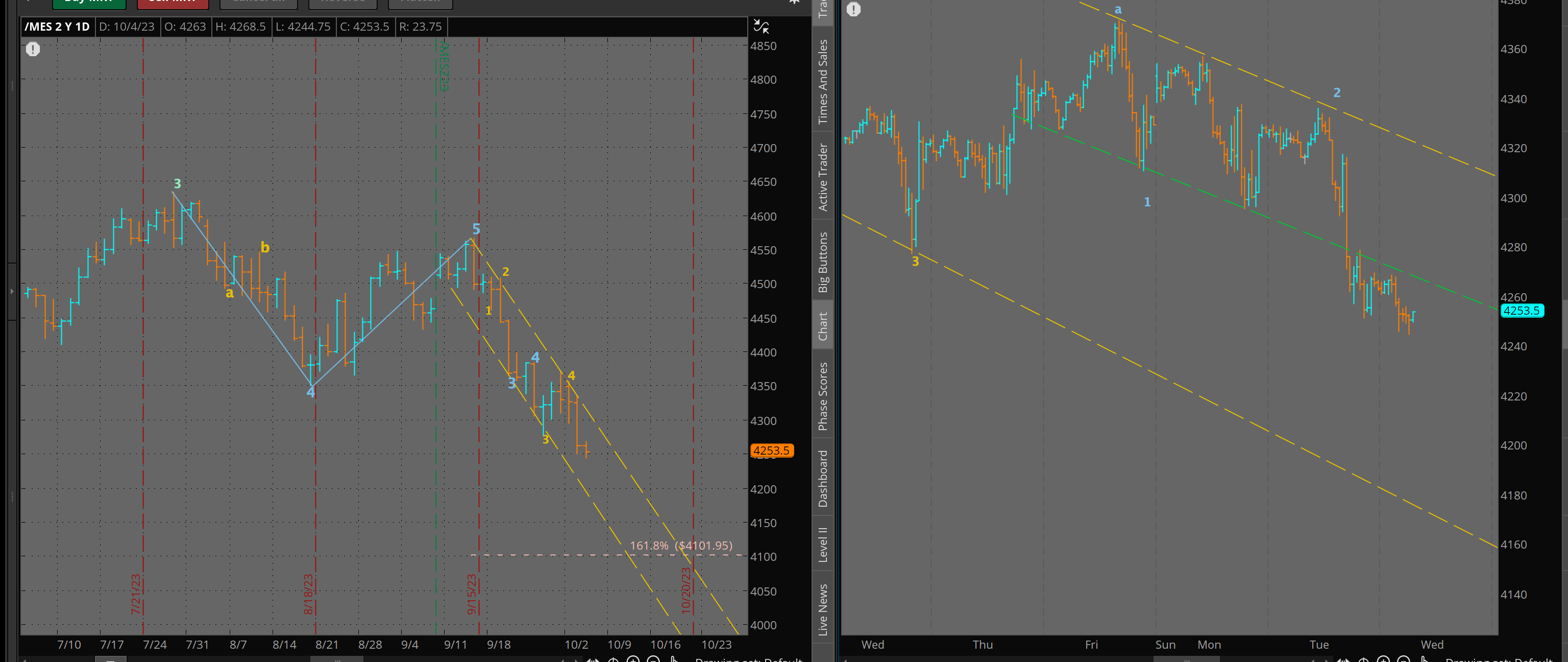Click the Fri label on the intraday time axis
The height and width of the screenshot is (662, 1568).
1091,644
